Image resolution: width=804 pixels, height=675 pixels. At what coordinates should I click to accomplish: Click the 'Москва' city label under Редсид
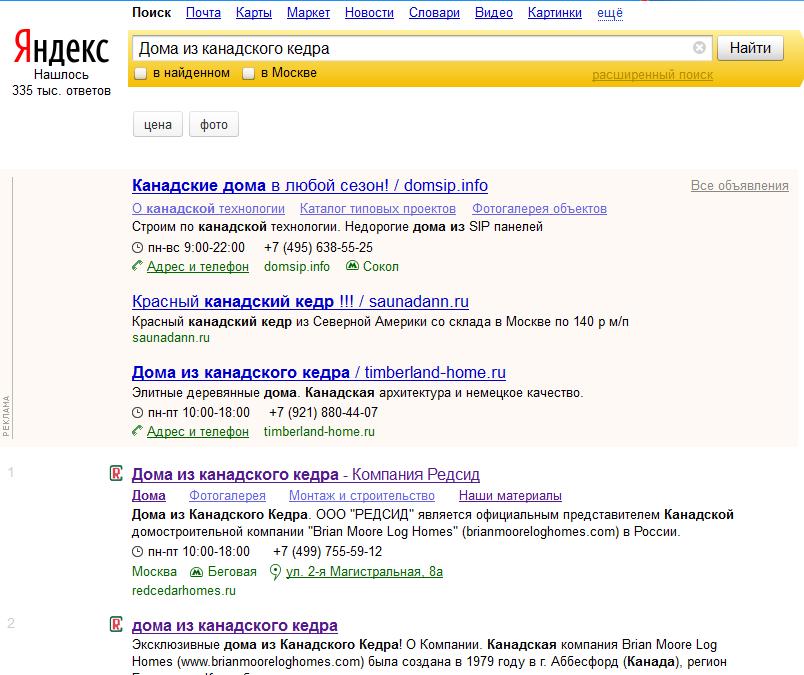click(154, 571)
